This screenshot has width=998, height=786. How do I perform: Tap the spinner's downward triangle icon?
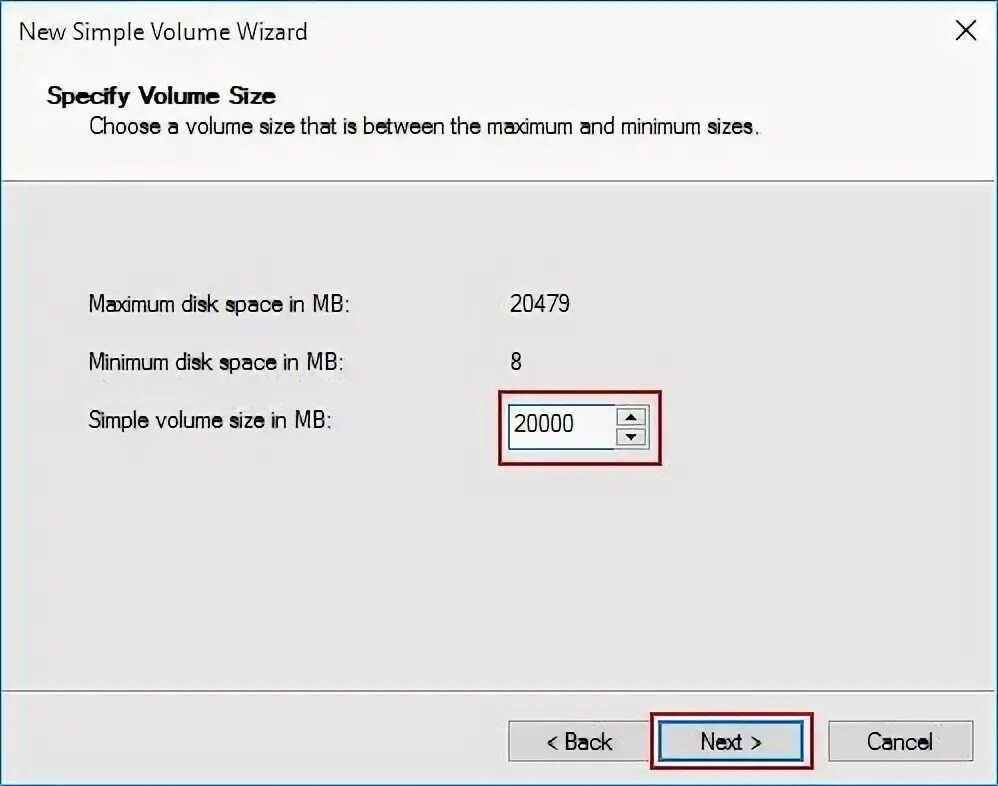pyautogui.click(x=631, y=437)
